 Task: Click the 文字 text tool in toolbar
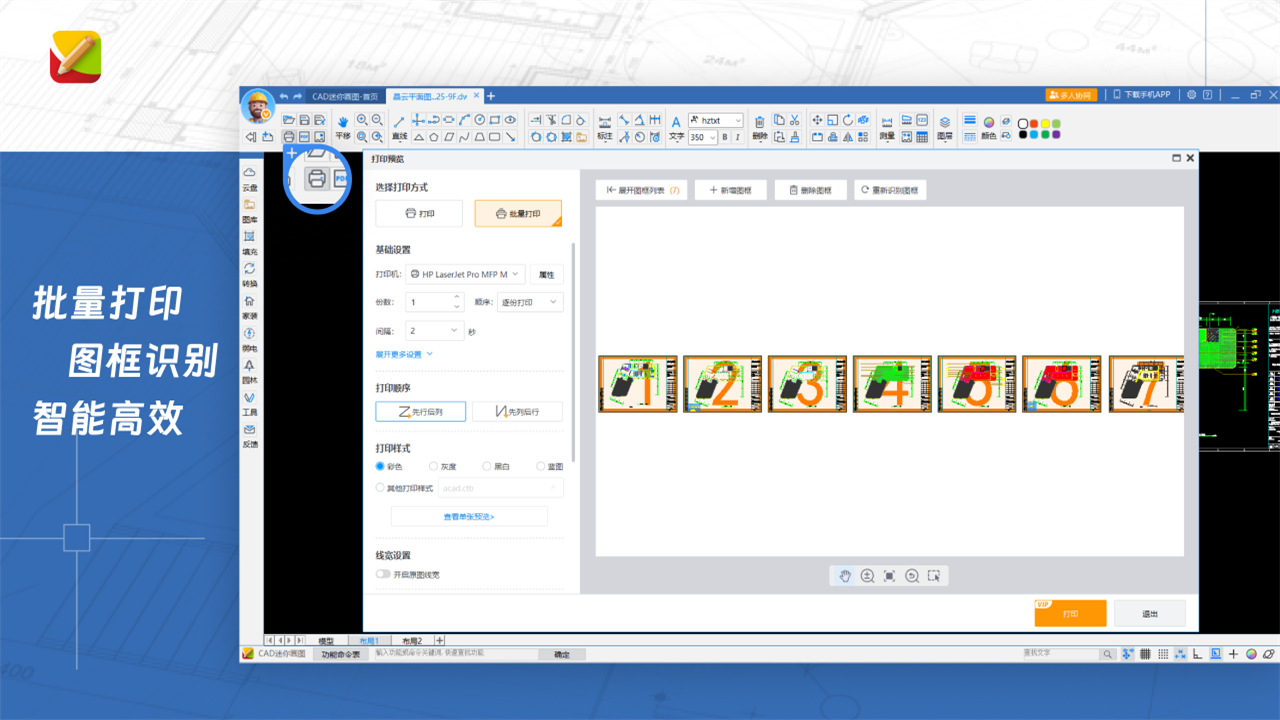point(676,127)
